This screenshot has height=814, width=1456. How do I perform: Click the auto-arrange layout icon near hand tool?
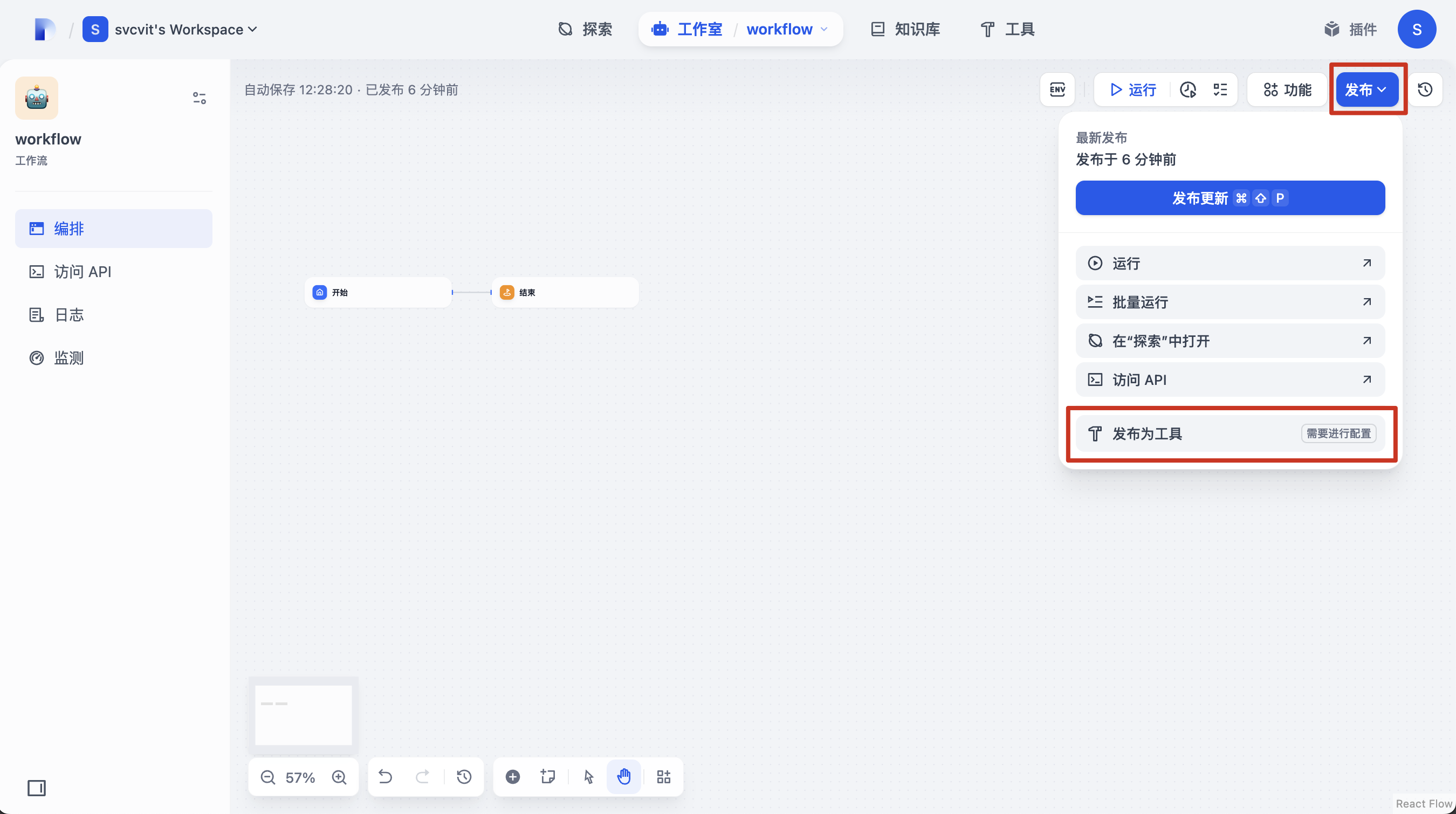coord(664,777)
